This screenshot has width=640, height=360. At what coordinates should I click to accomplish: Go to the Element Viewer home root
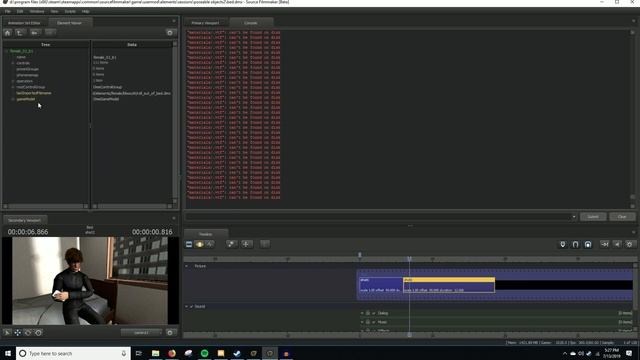[x=7, y=33]
